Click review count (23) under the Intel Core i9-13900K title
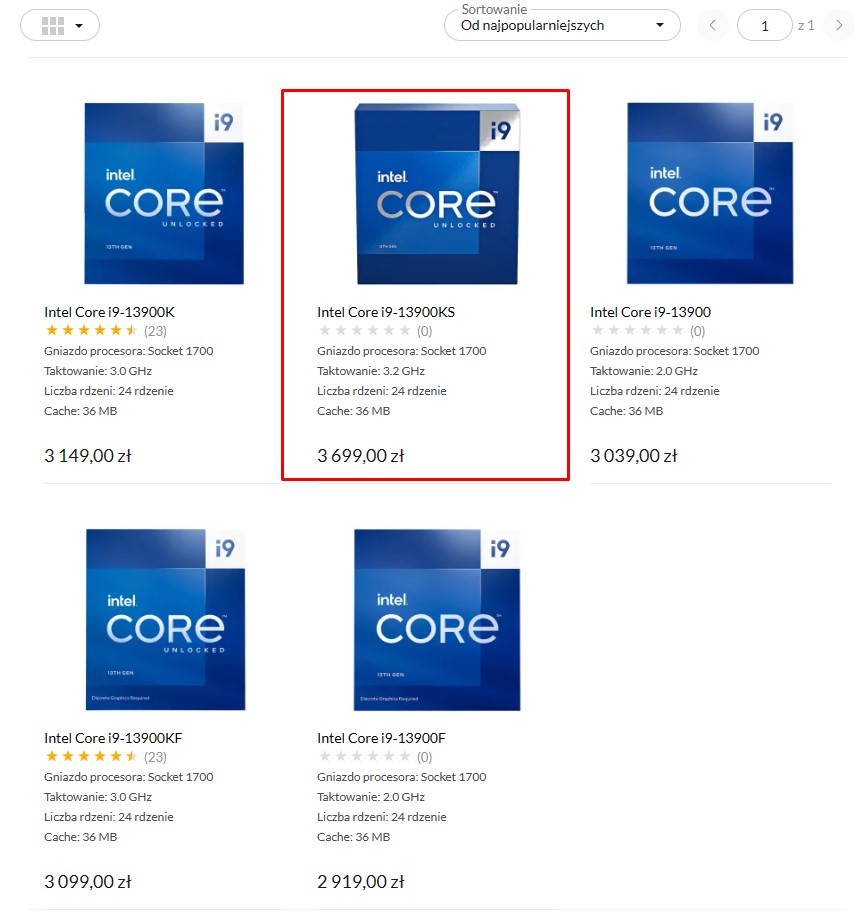This screenshot has height=916, width=865. pos(155,331)
